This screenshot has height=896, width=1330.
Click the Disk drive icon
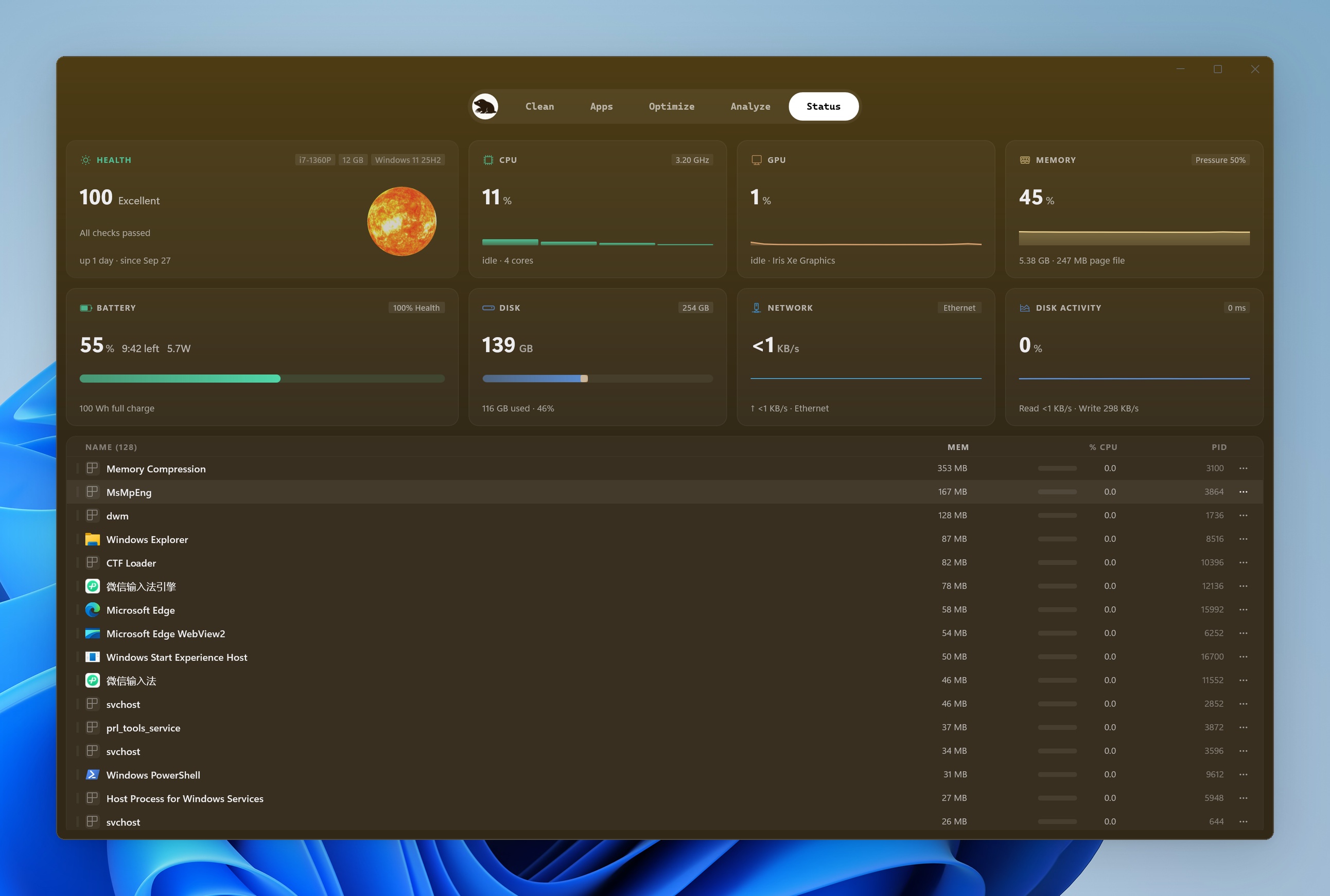coord(488,308)
